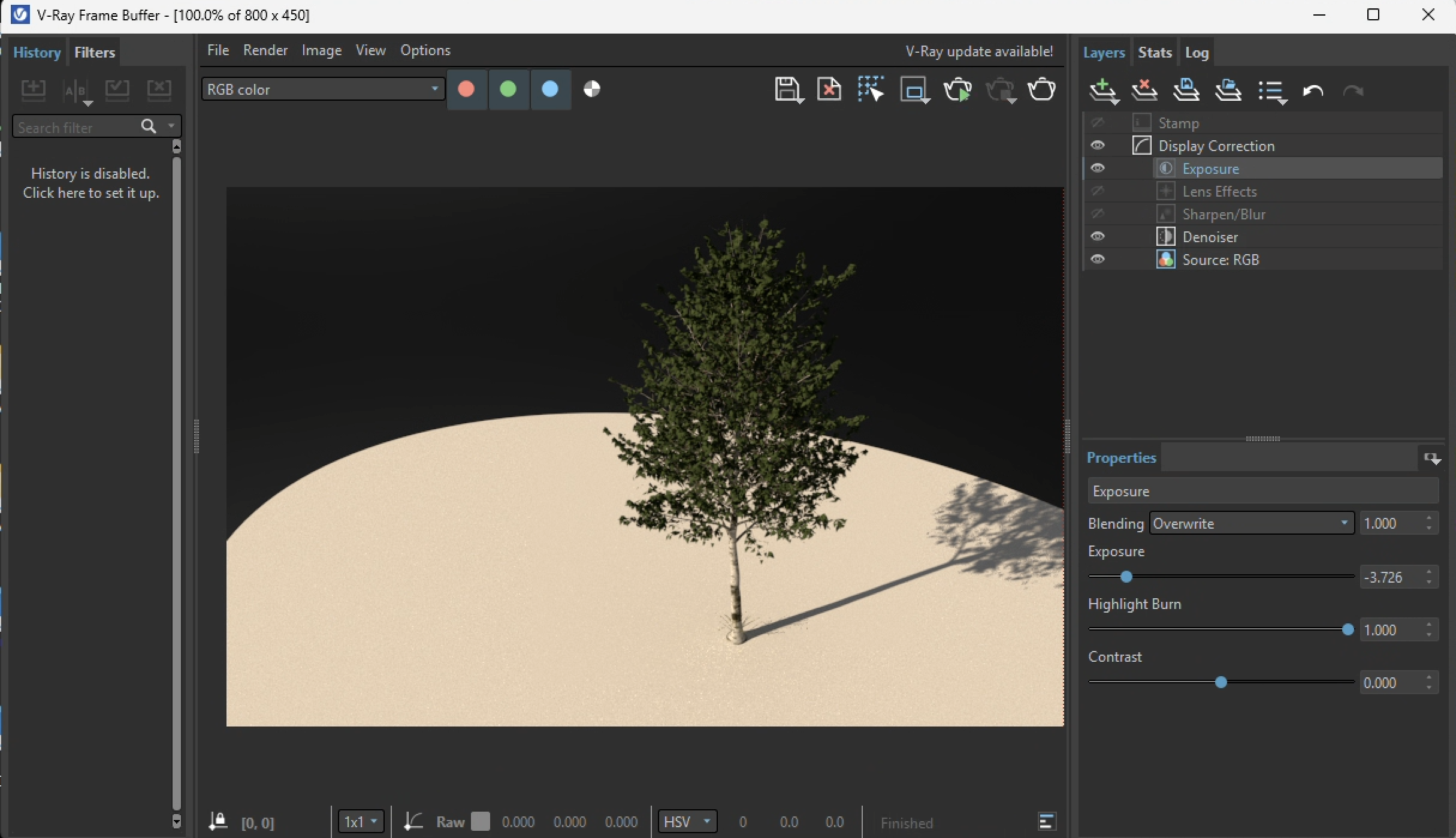The width and height of the screenshot is (1456, 838).
Task: Hide the Denoiser layer eye icon
Action: [x=1097, y=237]
